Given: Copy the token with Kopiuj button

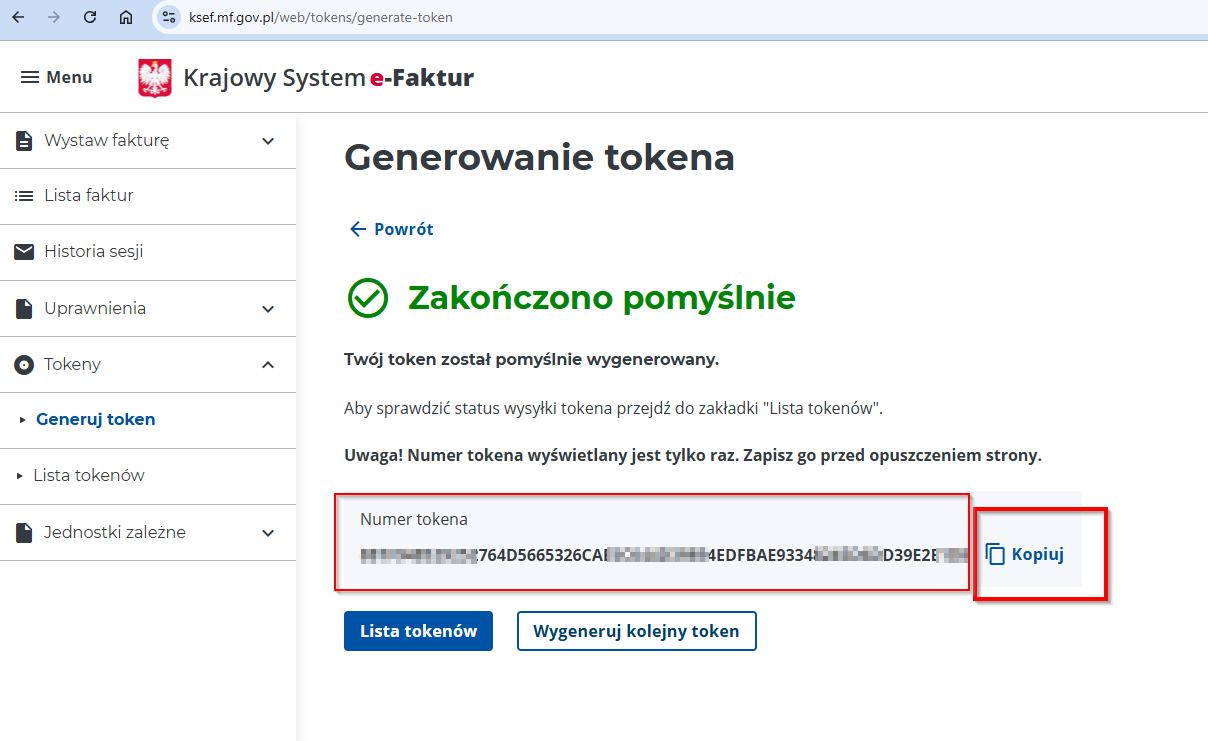Looking at the screenshot, I should point(1025,554).
